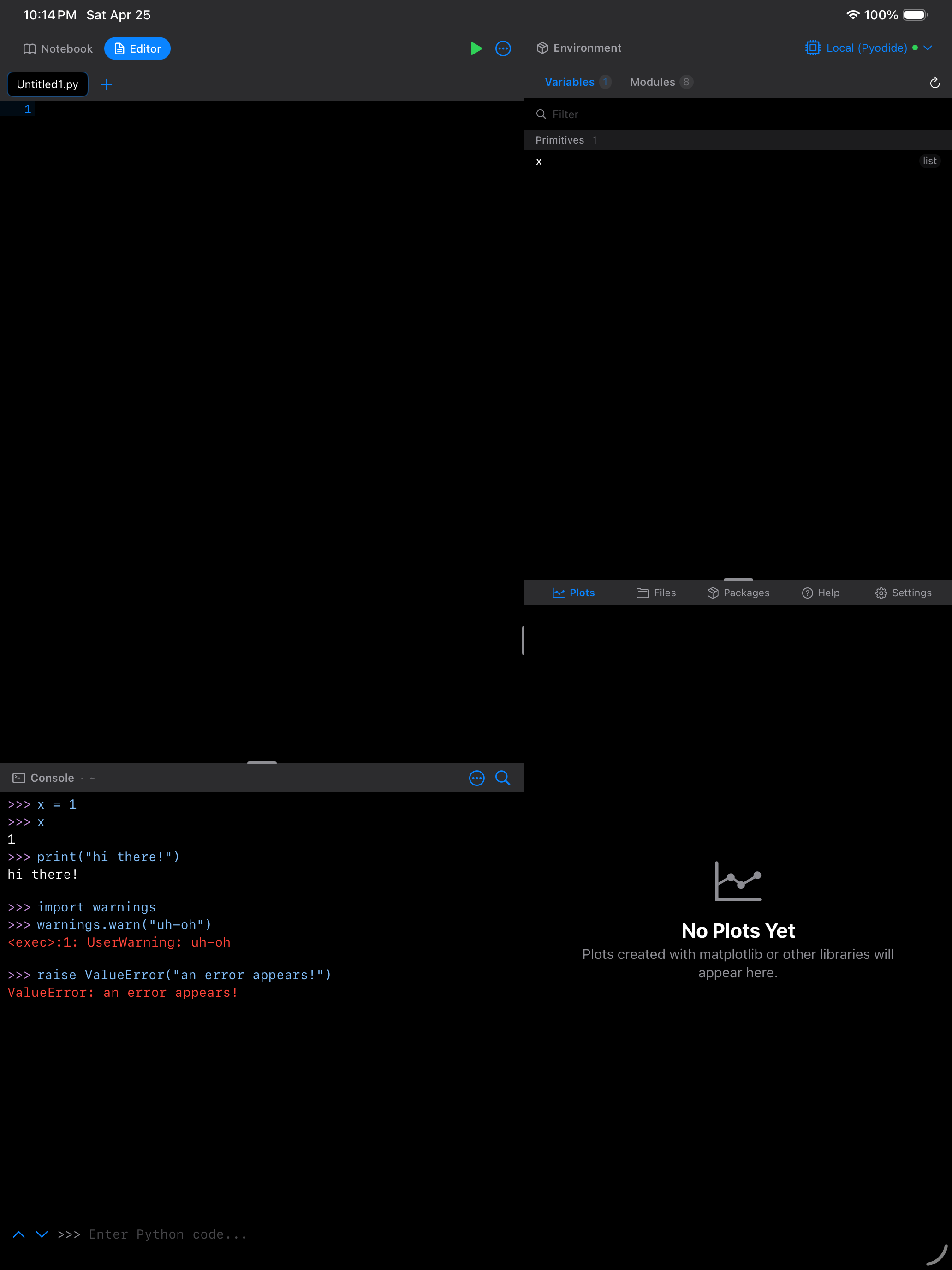Image resolution: width=952 pixels, height=1270 pixels.
Task: Open console more options ellipsis menu
Action: tap(477, 778)
